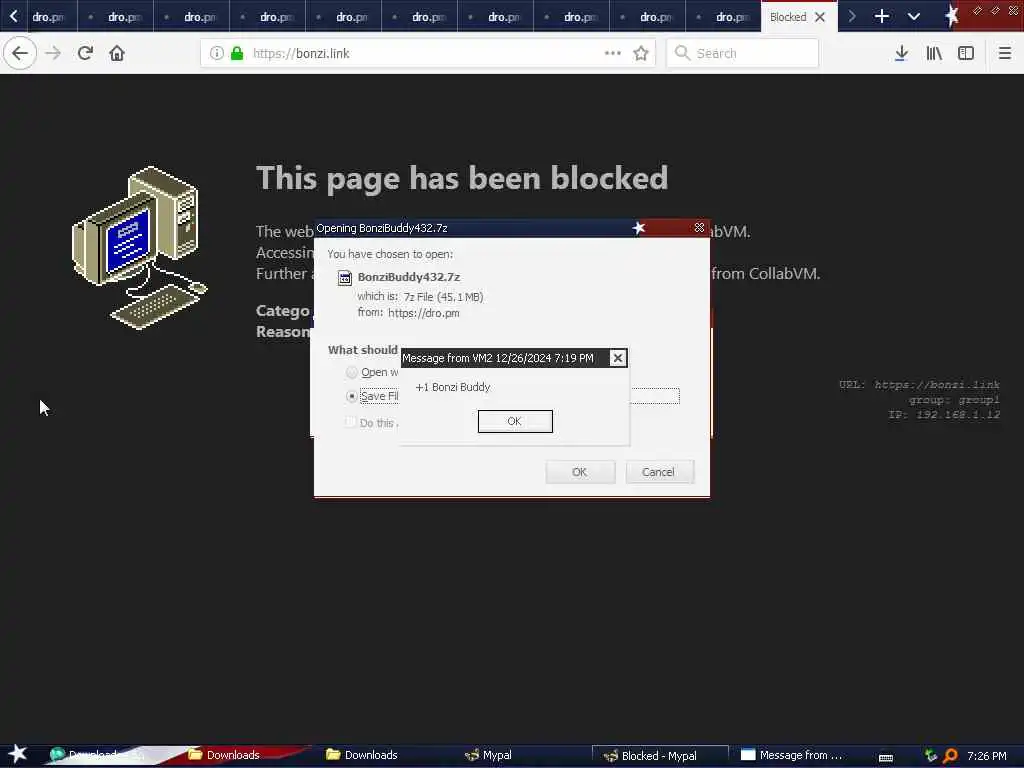Go back using the browser back arrow
Image resolution: width=1024 pixels, height=768 pixels.
[20, 53]
